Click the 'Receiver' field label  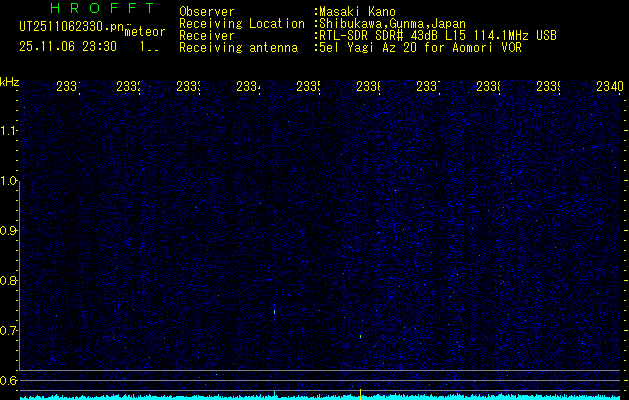coord(207,36)
